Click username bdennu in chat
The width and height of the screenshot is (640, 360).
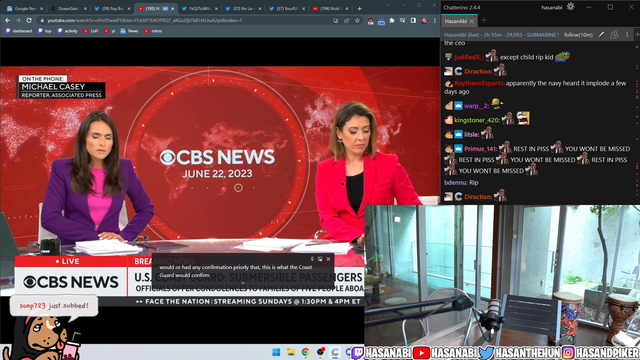pos(456,182)
